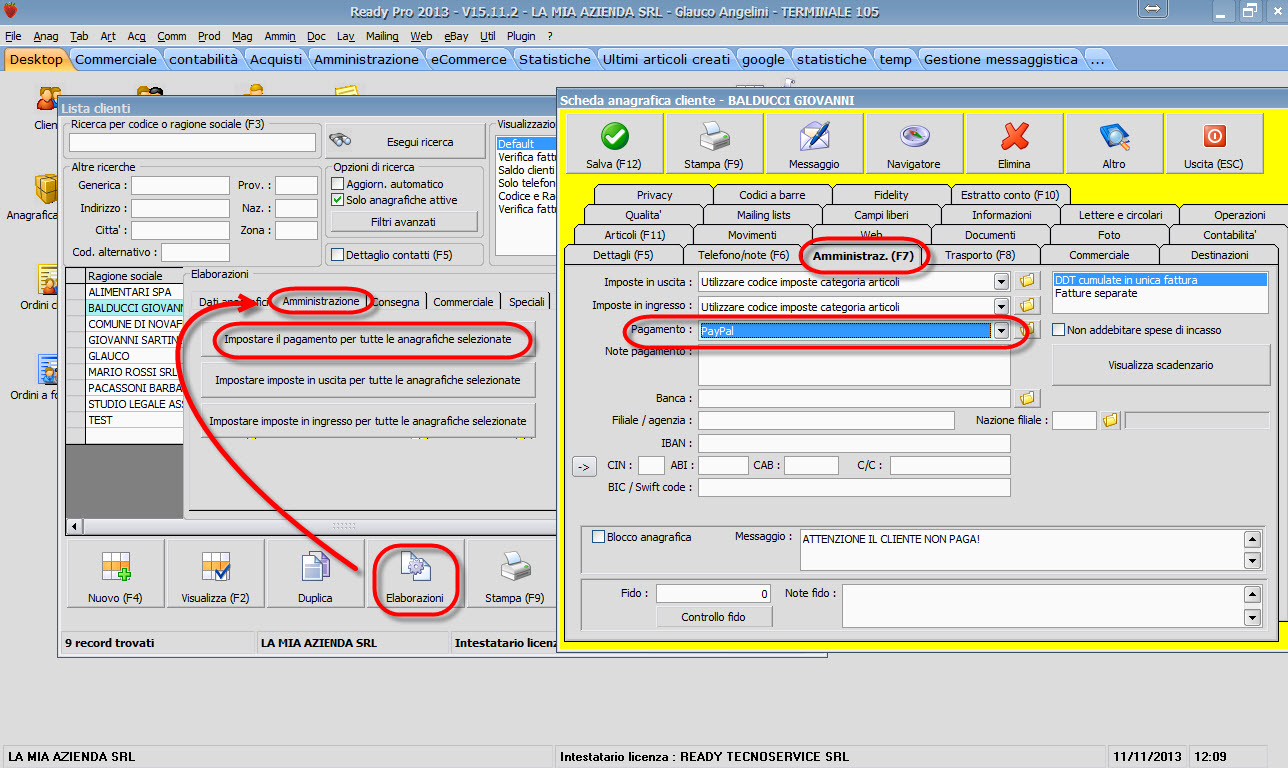Exit the client card with Uscita (ESC)
This screenshot has width=1288, height=768.
pos(1214,144)
